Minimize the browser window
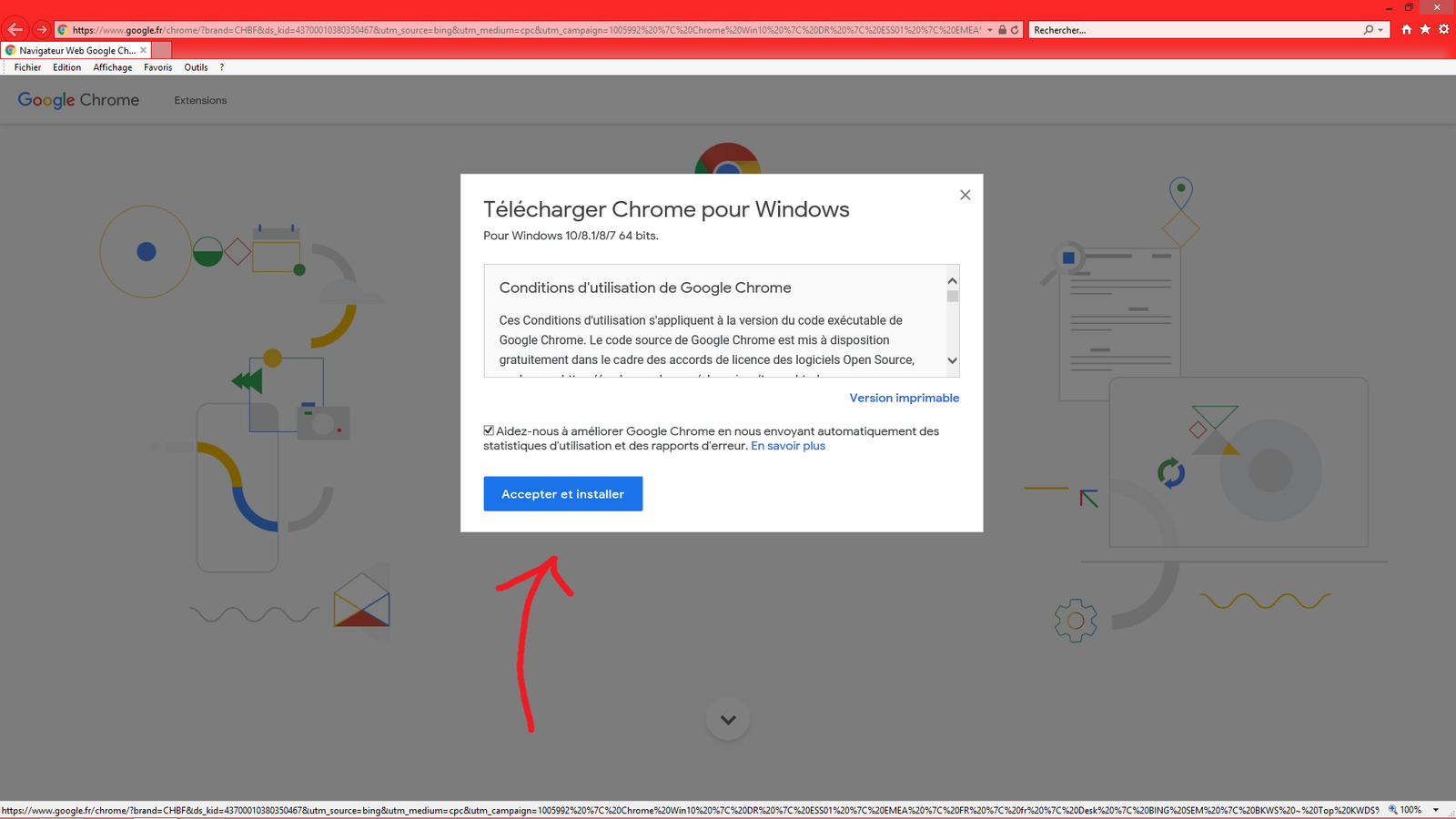Viewport: 1456px width, 819px height. [1389, 7]
